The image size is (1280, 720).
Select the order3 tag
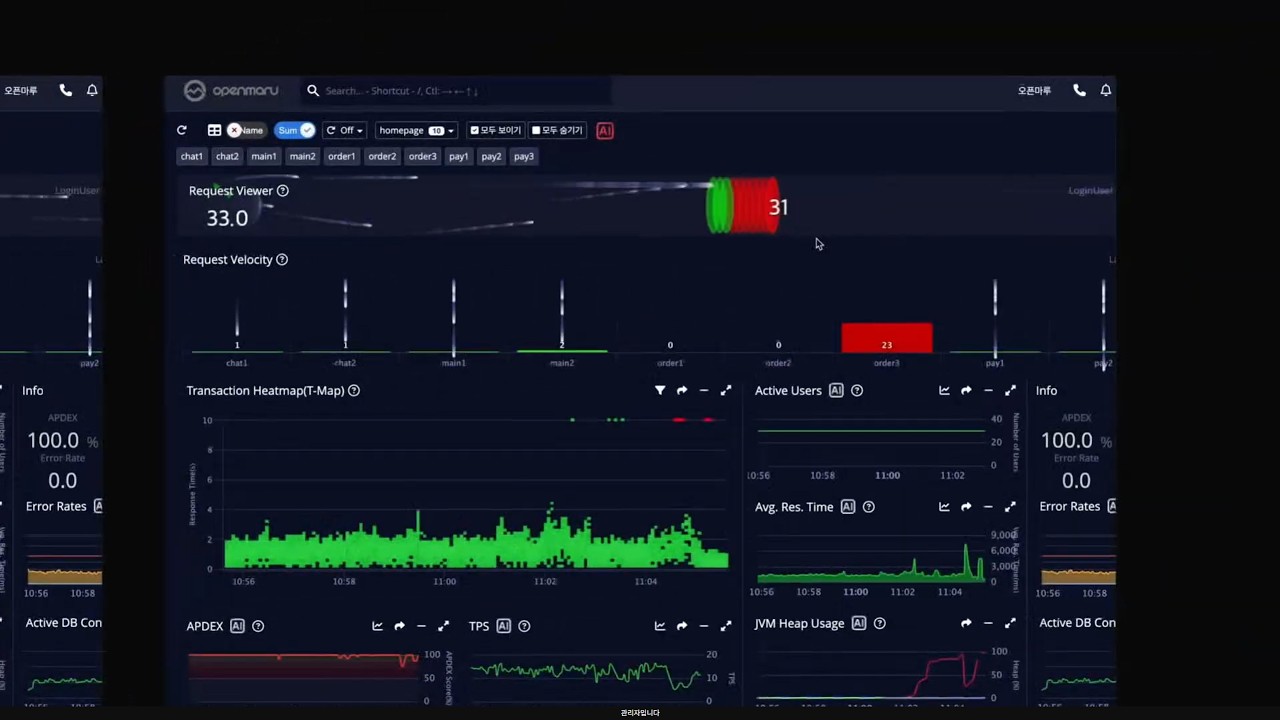422,156
